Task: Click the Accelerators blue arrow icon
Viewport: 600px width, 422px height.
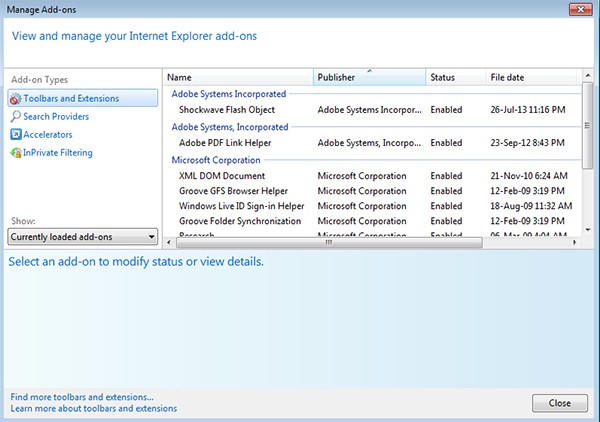Action: (16, 134)
